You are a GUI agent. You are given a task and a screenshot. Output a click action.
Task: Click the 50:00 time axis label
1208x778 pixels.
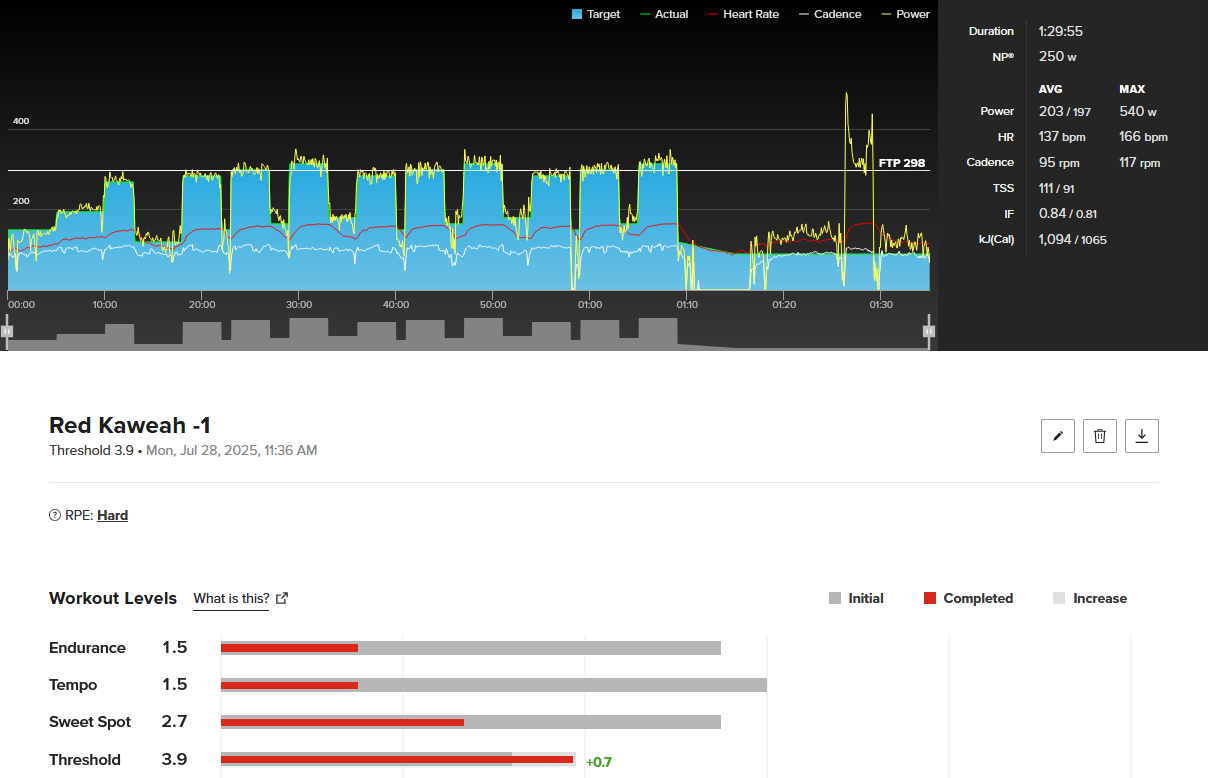click(x=492, y=304)
